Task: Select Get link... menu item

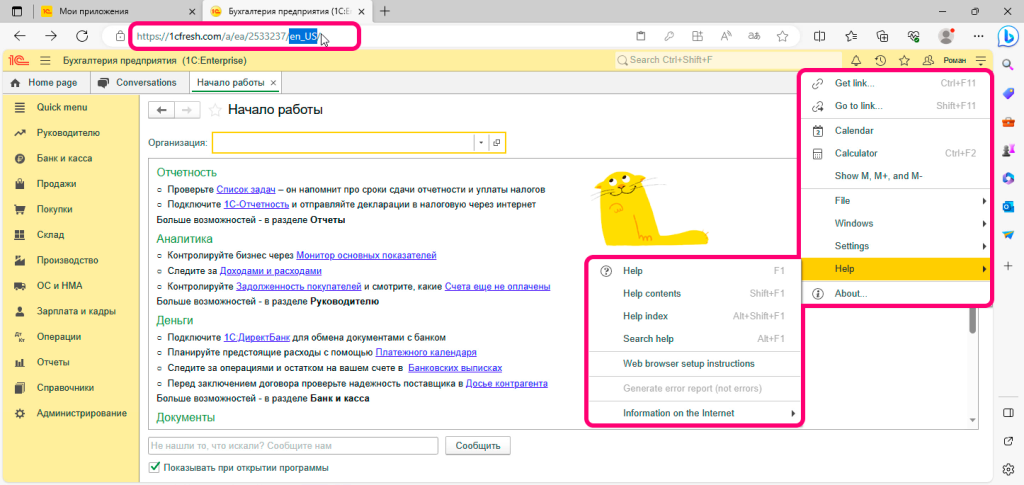Action: pyautogui.click(x=895, y=84)
